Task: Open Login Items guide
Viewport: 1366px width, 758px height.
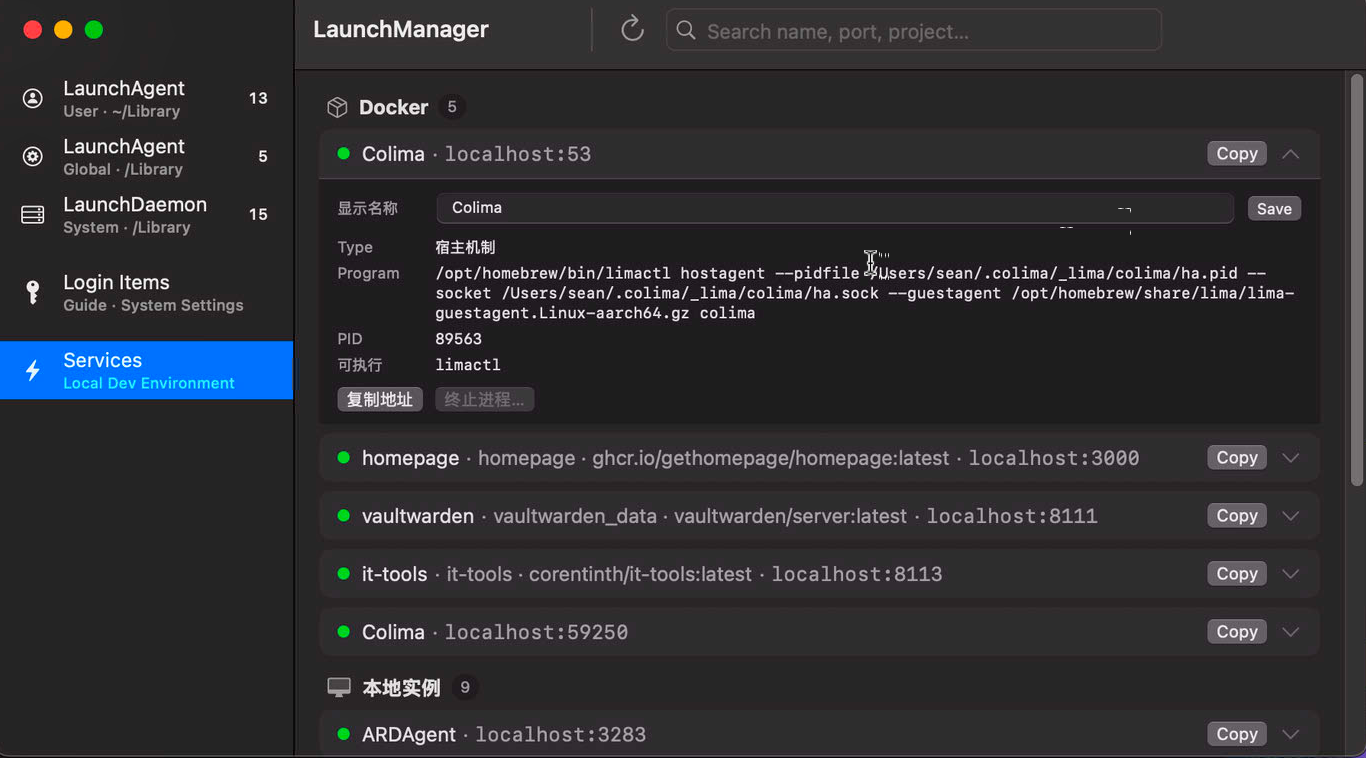Action: point(147,293)
